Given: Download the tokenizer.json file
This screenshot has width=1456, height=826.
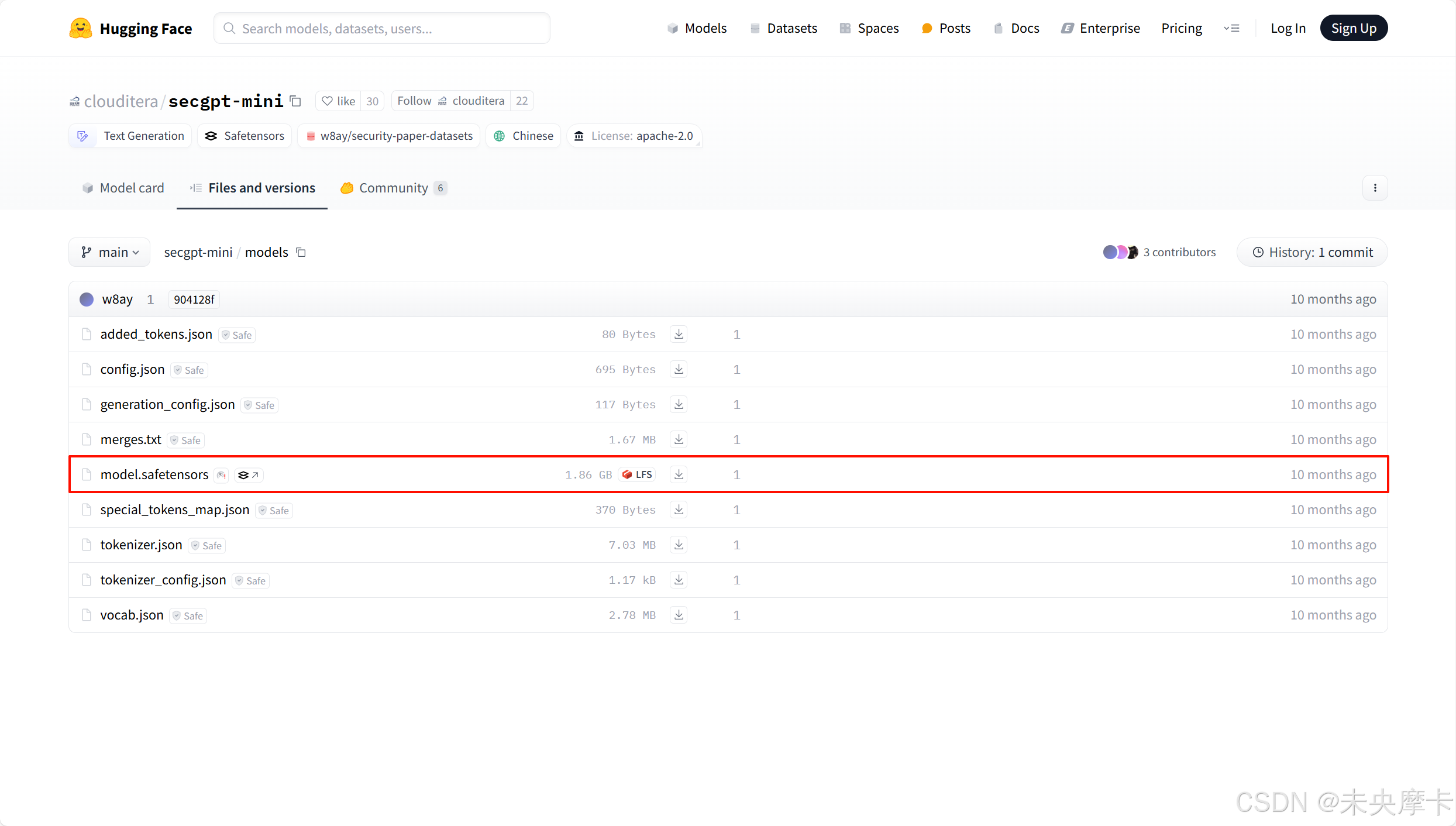Looking at the screenshot, I should (x=679, y=545).
